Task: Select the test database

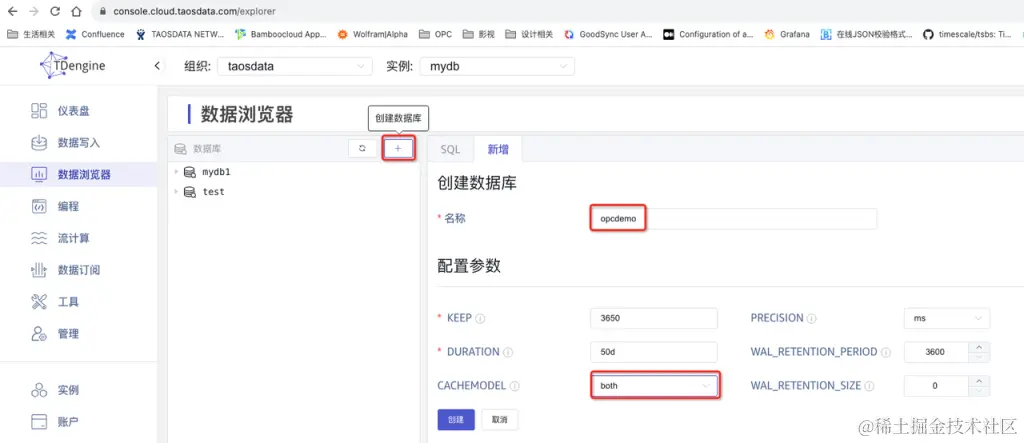Action: click(213, 192)
